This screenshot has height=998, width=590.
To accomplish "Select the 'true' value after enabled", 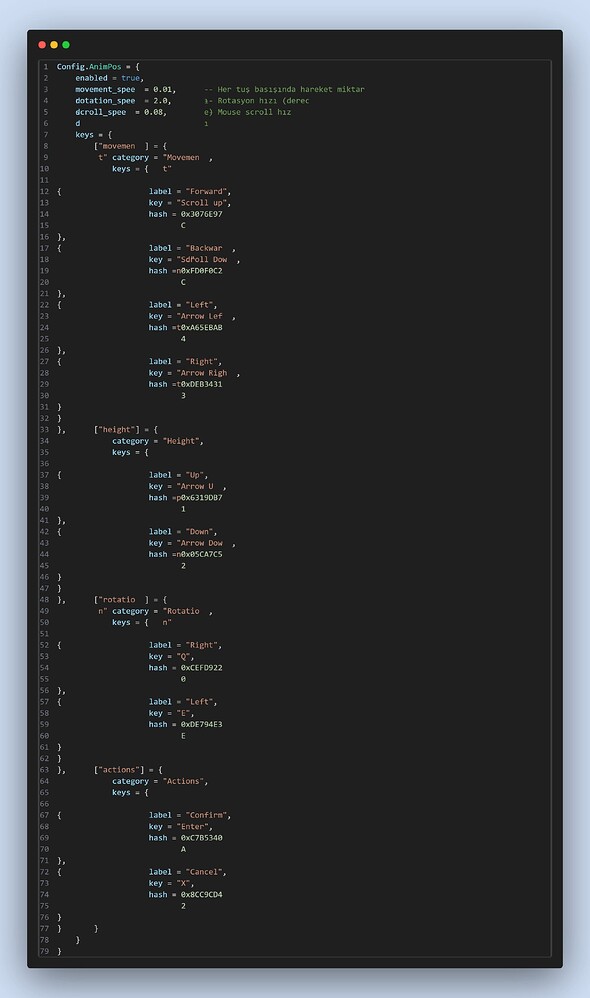I will pos(130,78).
